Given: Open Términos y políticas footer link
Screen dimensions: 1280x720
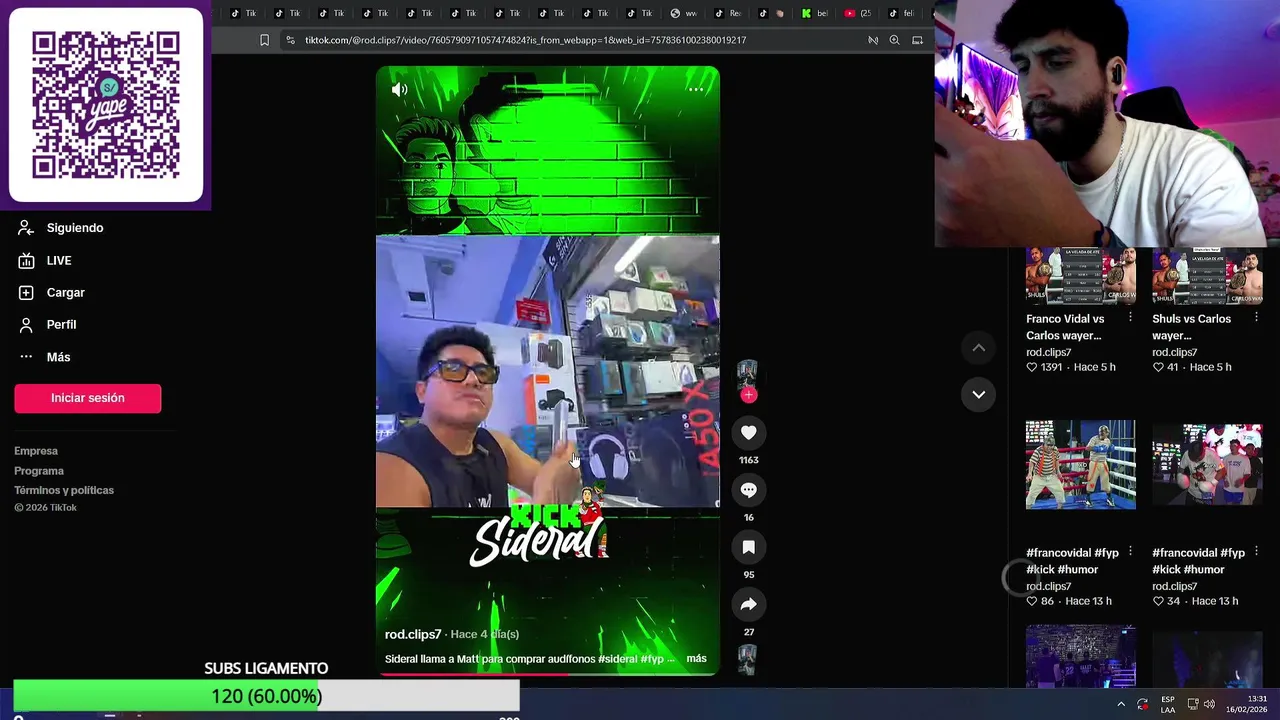Looking at the screenshot, I should pyautogui.click(x=64, y=490).
